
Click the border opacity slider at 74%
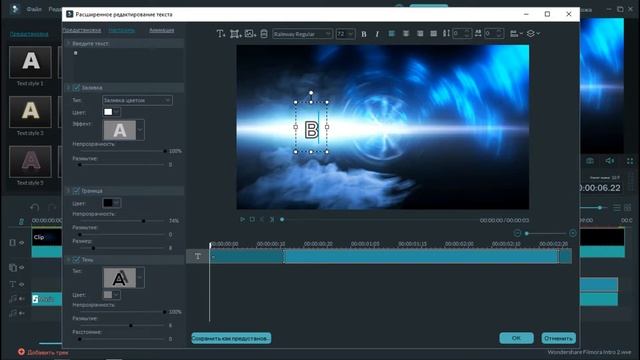pyautogui.click(x=144, y=221)
